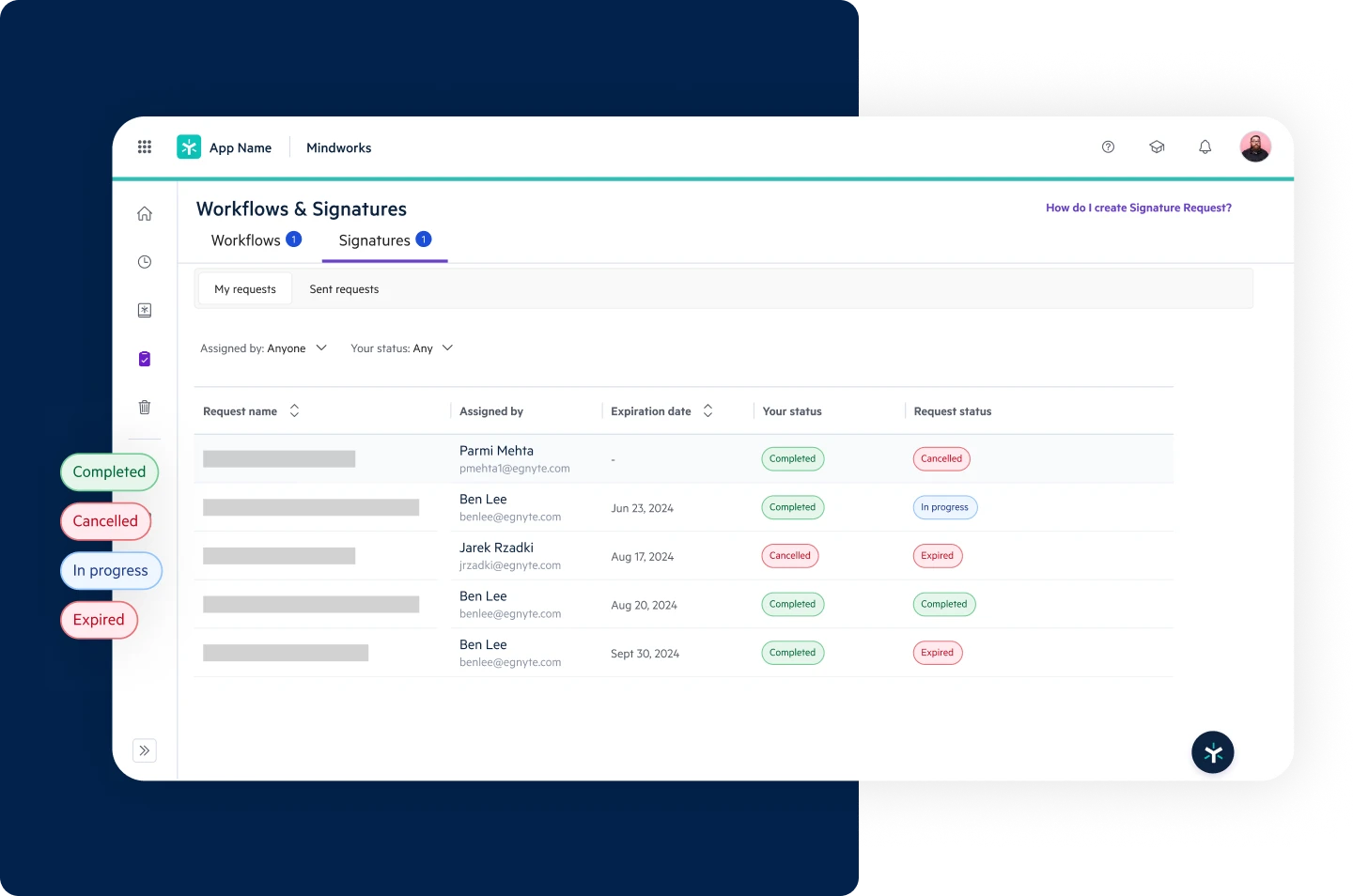Screen dimensions: 1353x896
Task: Open the graduation cap learning icon
Action: click(1157, 147)
